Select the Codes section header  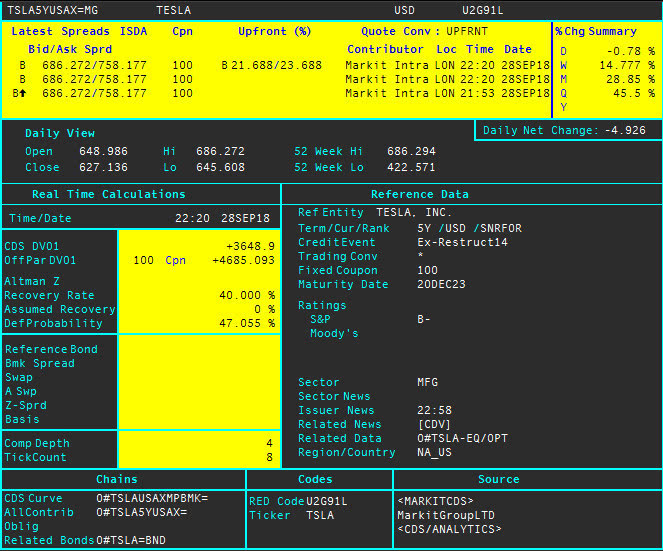click(315, 479)
